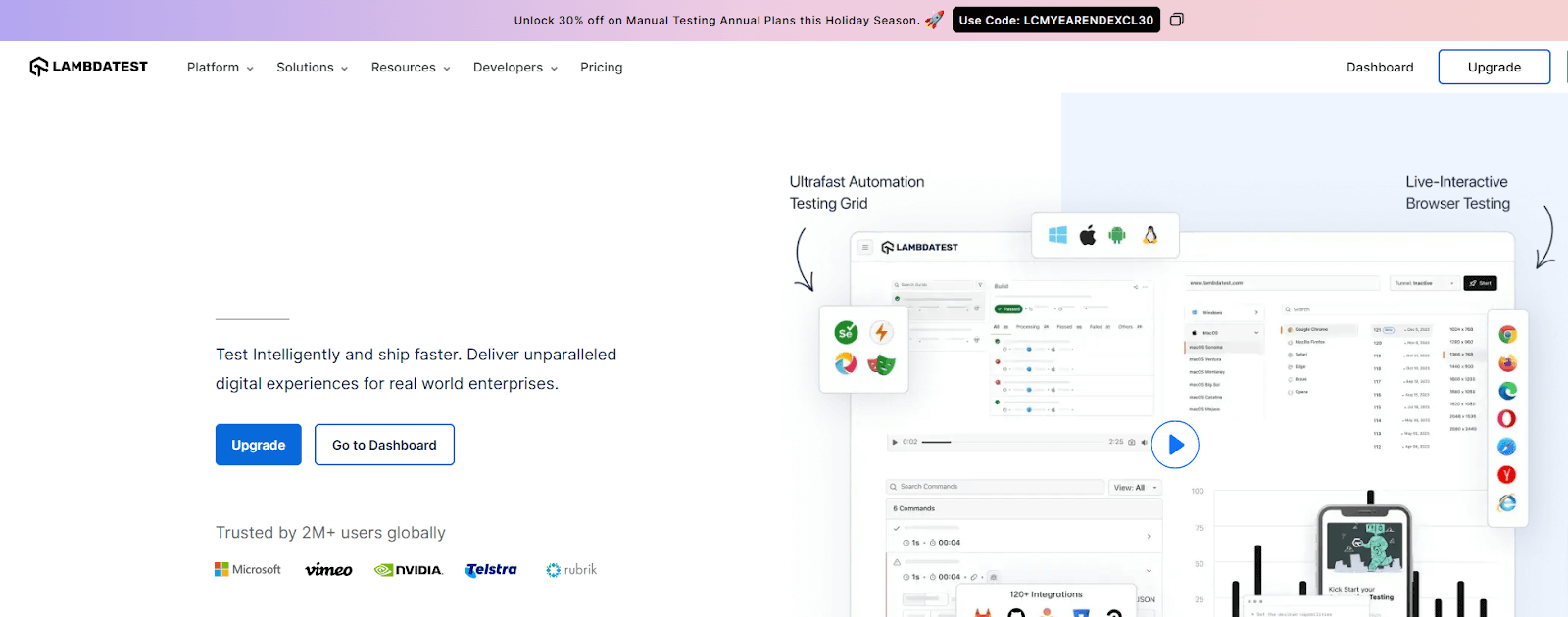This screenshot has height=617, width=1568.
Task: Click the Internet Explorer browser icon
Action: click(1507, 502)
